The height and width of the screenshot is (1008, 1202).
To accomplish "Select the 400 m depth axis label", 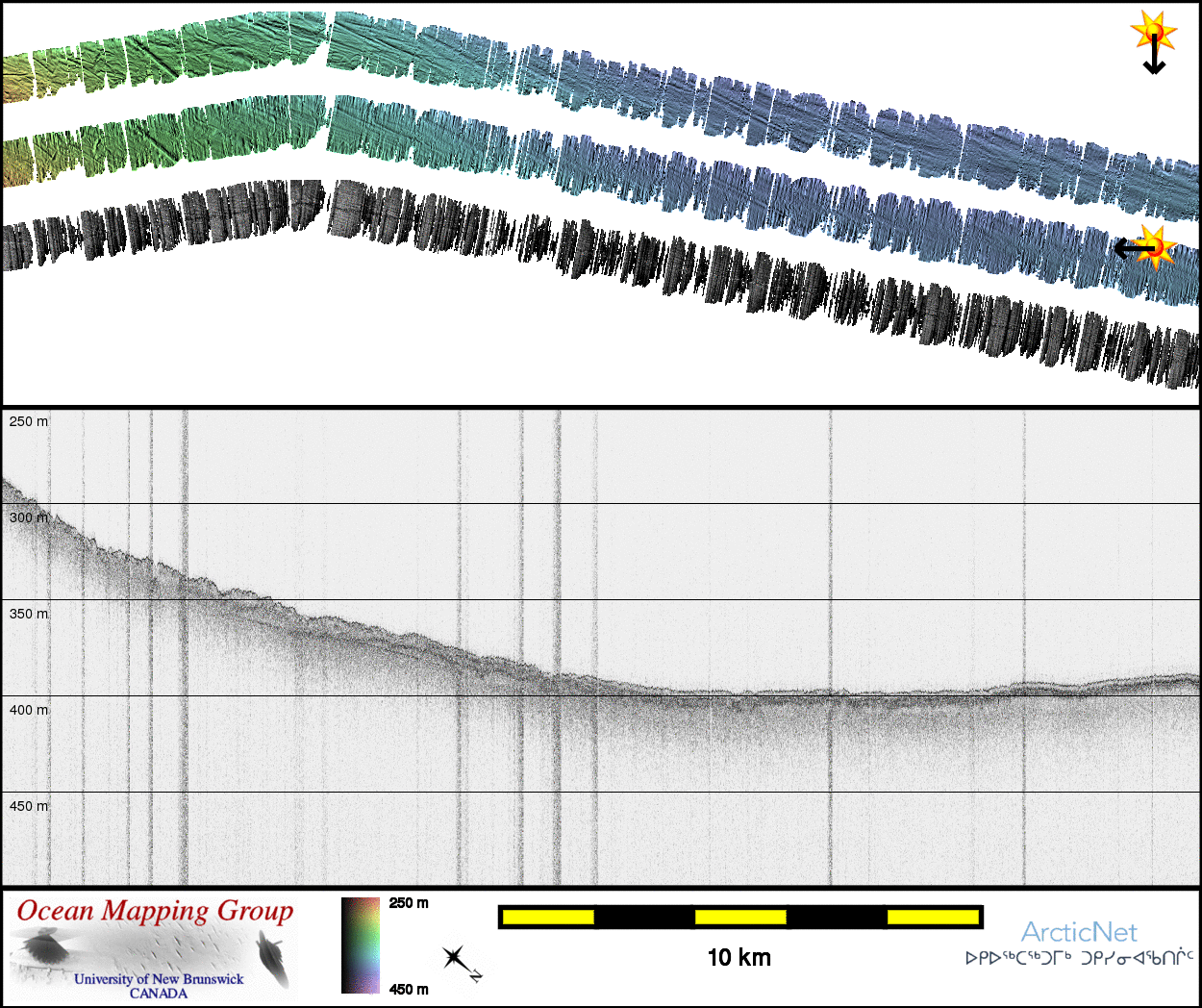I will (28, 710).
